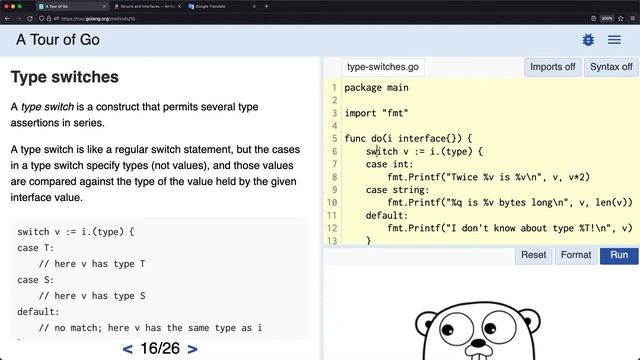Click code line 'package main' in editor
Image resolution: width=640 pixels, height=360 pixels.
coord(376,88)
